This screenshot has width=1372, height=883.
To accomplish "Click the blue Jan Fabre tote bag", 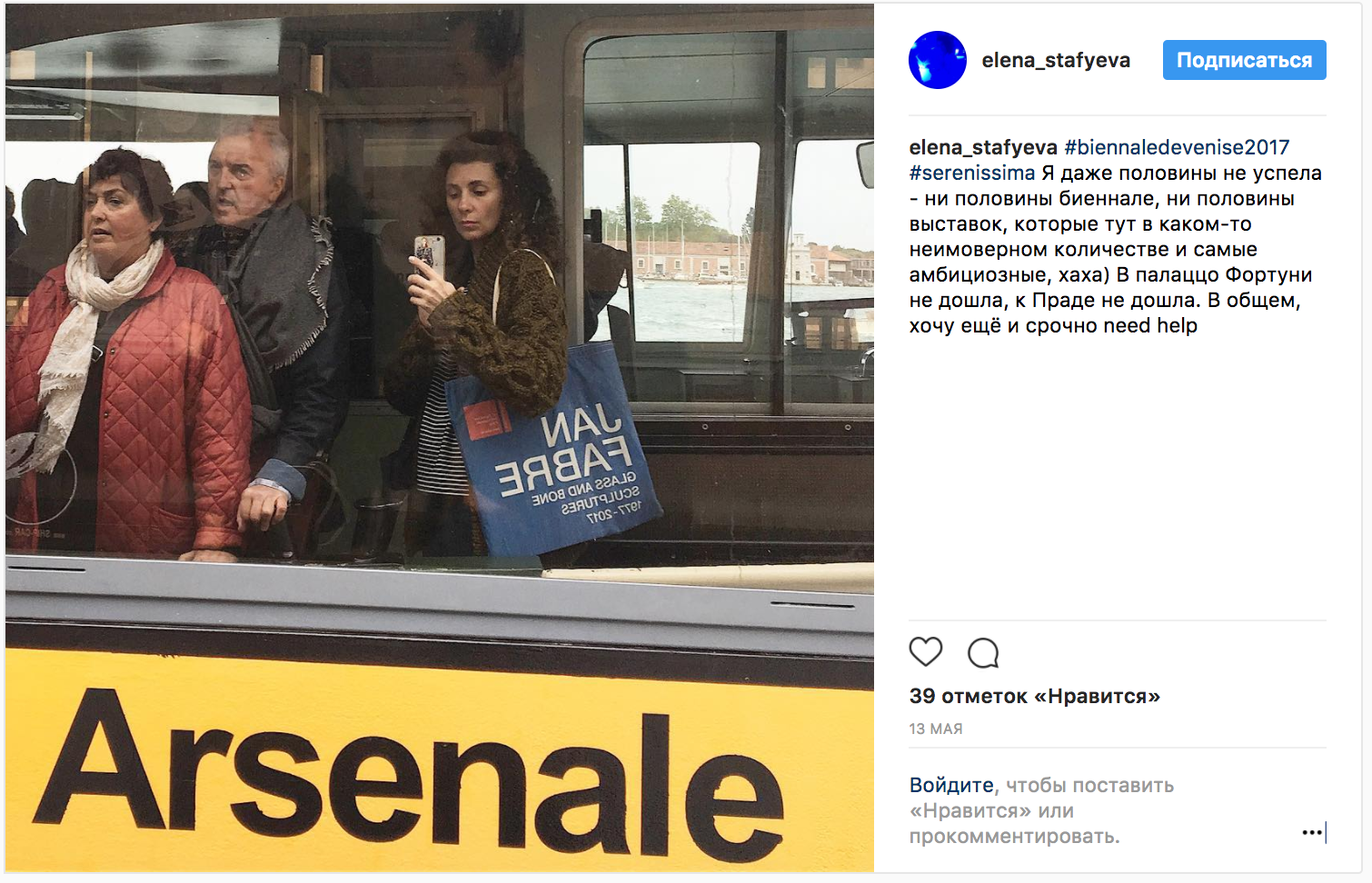I will tap(554, 451).
